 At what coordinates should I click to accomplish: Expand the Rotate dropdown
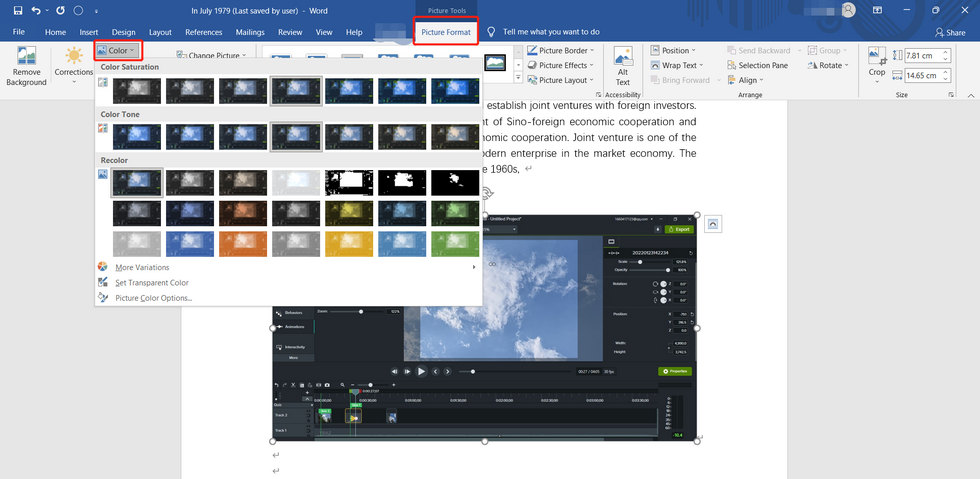pyautogui.click(x=830, y=65)
